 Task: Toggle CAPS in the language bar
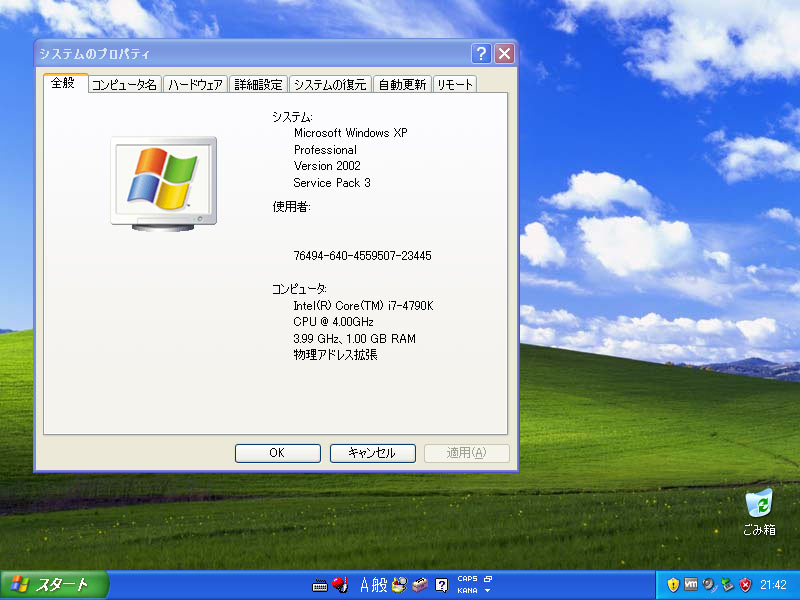click(467, 579)
